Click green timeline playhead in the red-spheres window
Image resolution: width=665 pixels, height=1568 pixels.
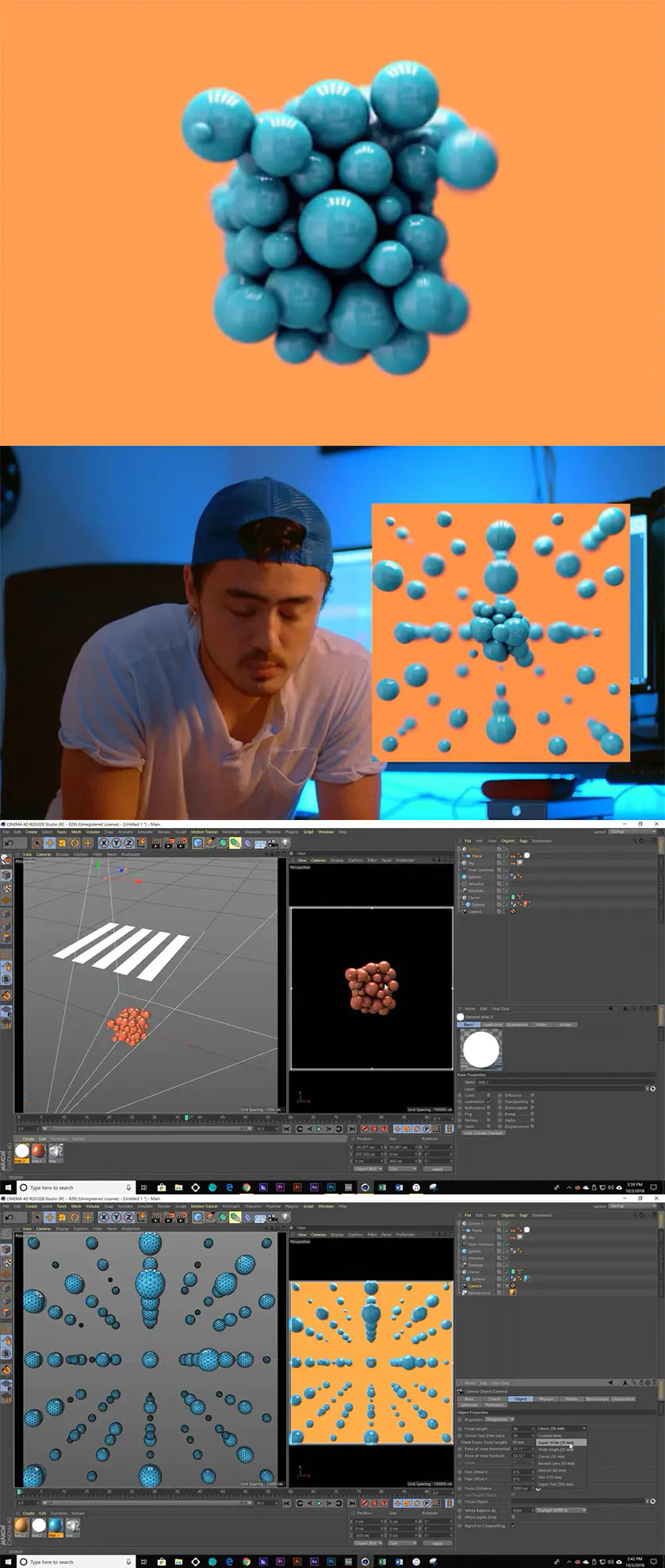(186, 1118)
